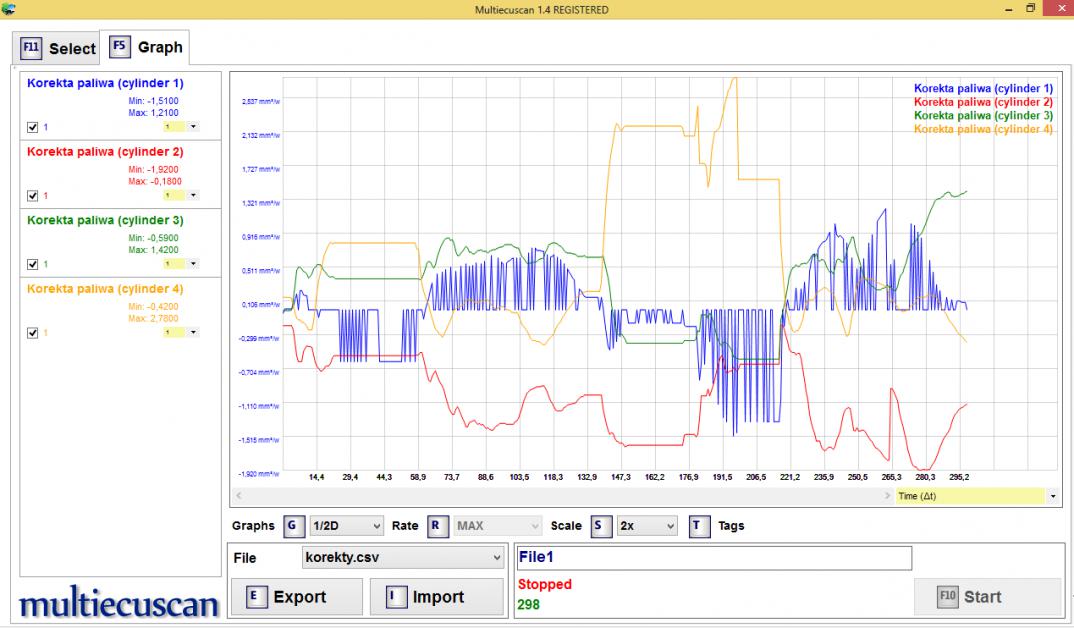The width and height of the screenshot is (1074, 628).
Task: Click the Import button
Action: tap(437, 596)
